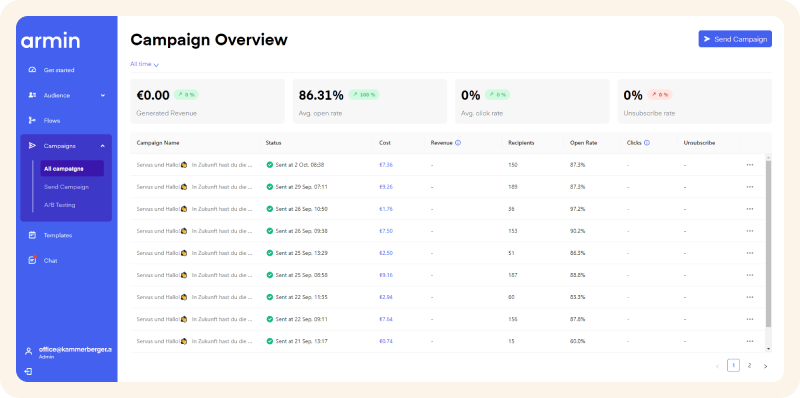
Task: Open more options for 22 Sep. 11:35 campaign
Action: pyautogui.click(x=749, y=297)
